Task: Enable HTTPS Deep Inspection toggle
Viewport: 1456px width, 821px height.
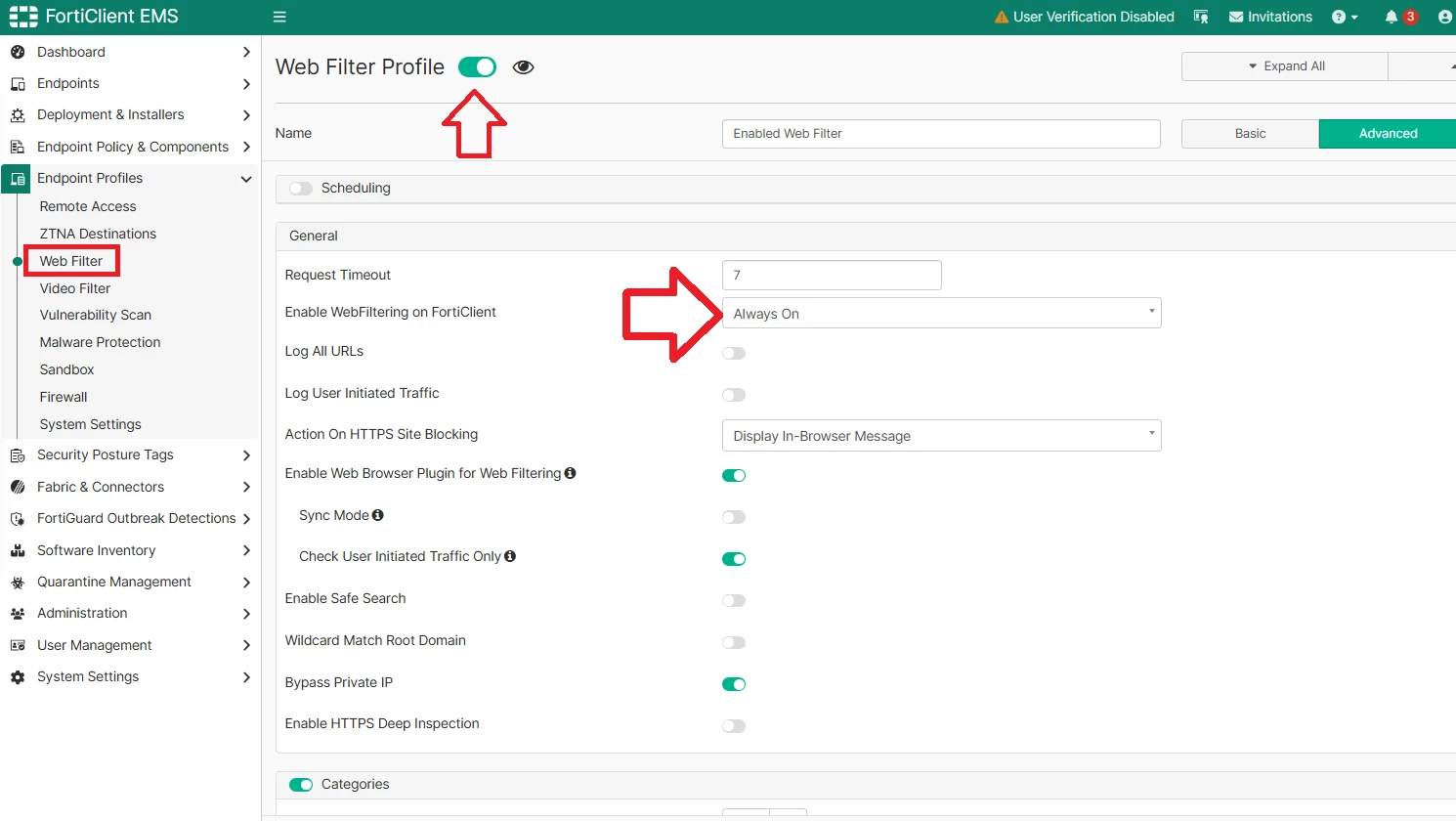Action: [x=734, y=725]
